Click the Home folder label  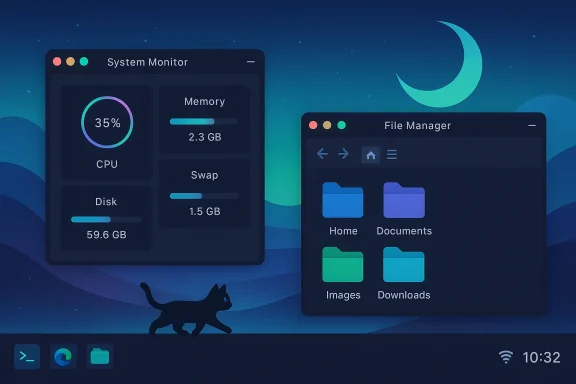pyautogui.click(x=343, y=231)
